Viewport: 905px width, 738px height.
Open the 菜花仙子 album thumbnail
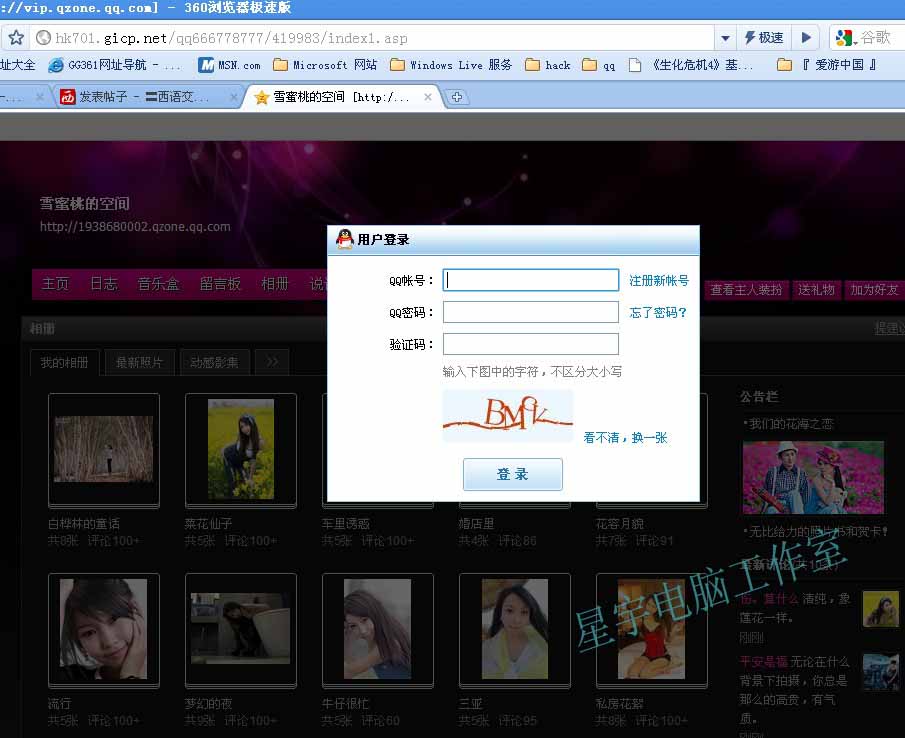(x=241, y=448)
